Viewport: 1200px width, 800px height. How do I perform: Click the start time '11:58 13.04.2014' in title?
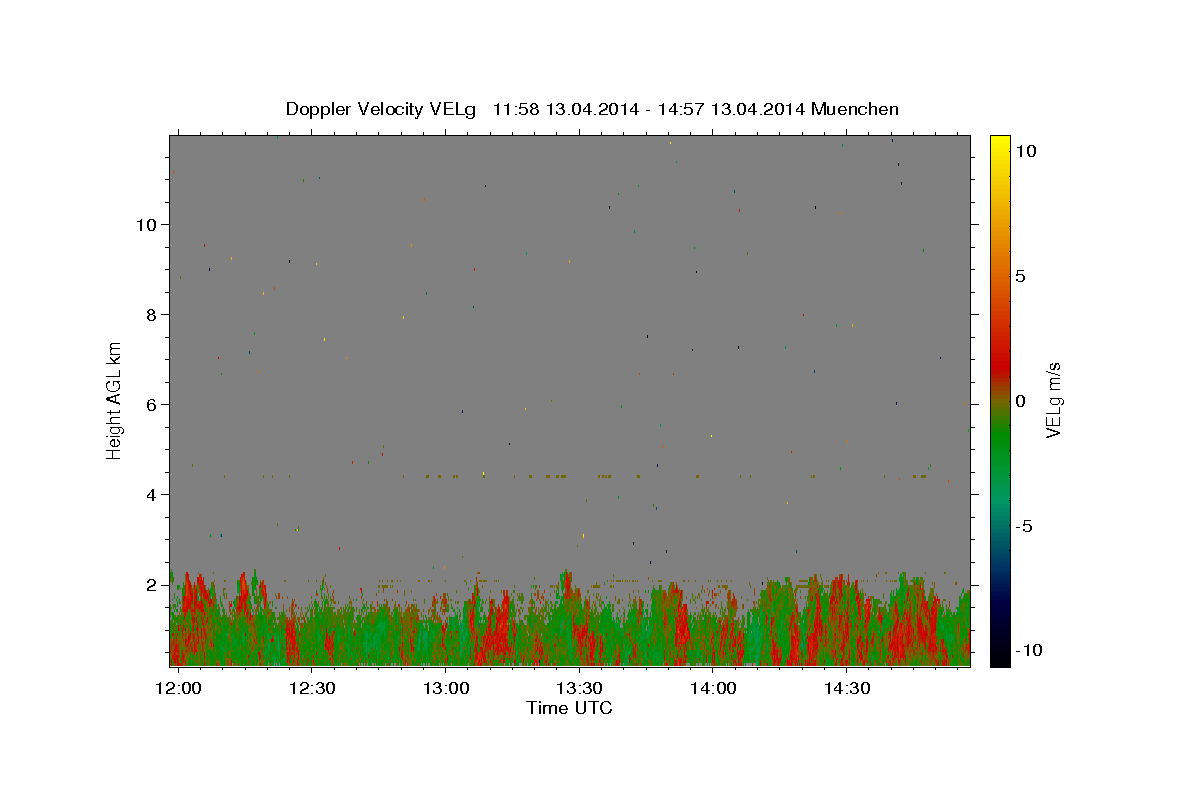565,109
